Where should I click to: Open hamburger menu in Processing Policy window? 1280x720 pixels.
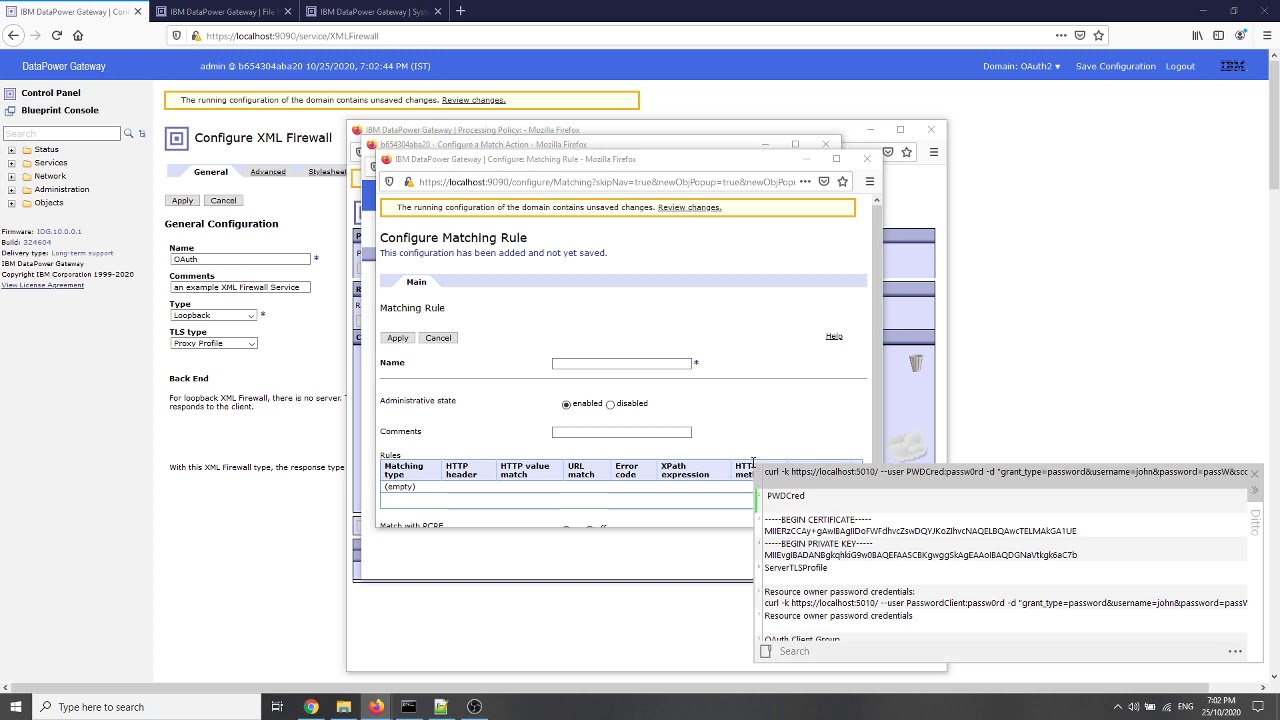tap(933, 152)
